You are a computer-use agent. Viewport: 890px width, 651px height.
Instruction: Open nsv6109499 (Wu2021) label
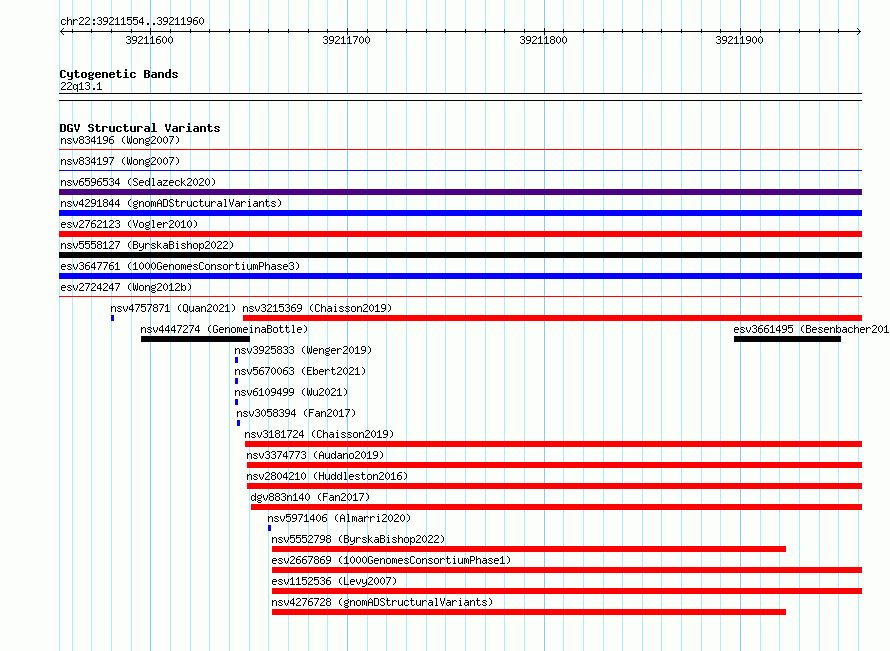(x=291, y=392)
